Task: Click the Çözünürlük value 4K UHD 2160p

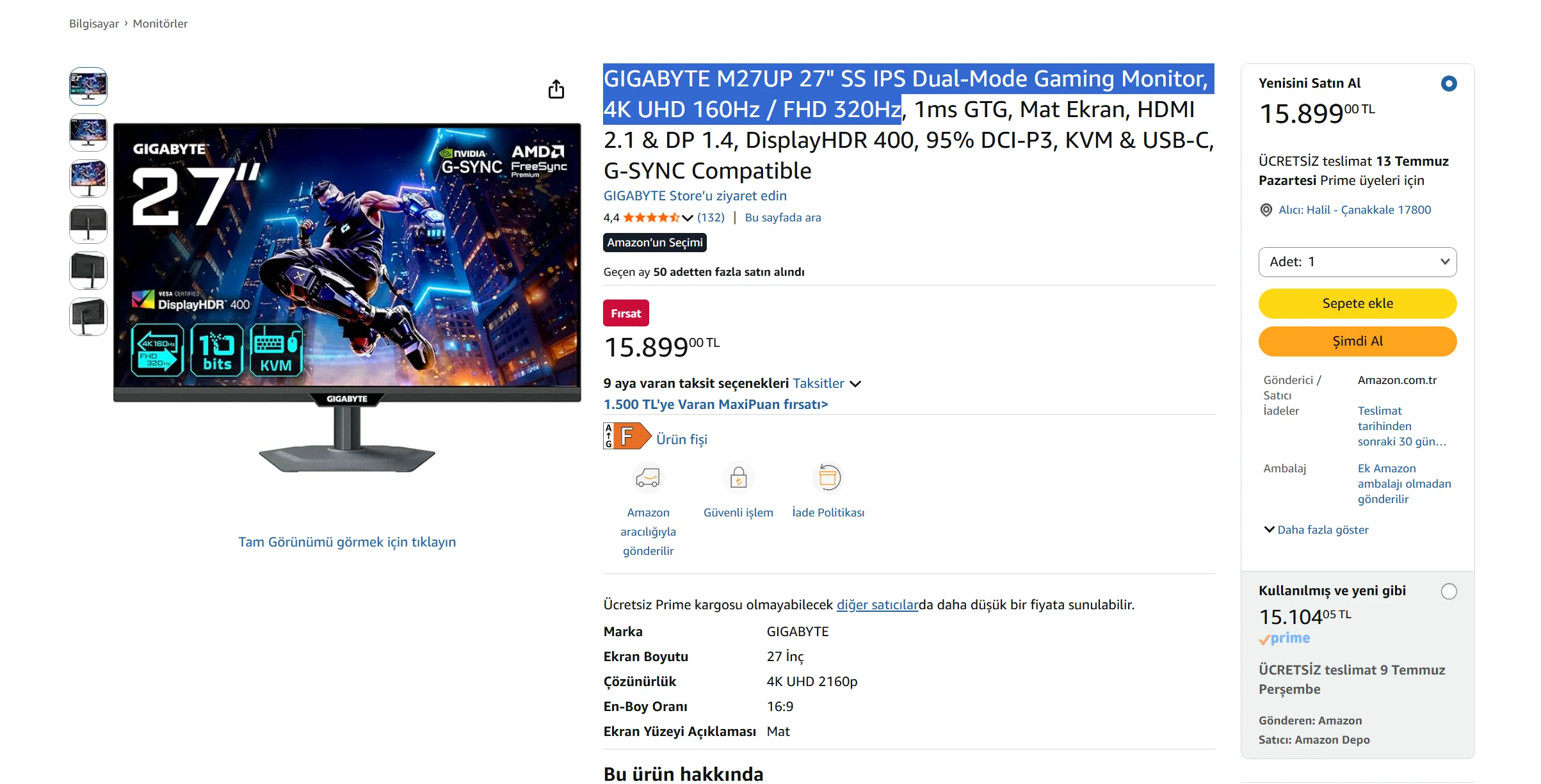Action: click(x=812, y=682)
